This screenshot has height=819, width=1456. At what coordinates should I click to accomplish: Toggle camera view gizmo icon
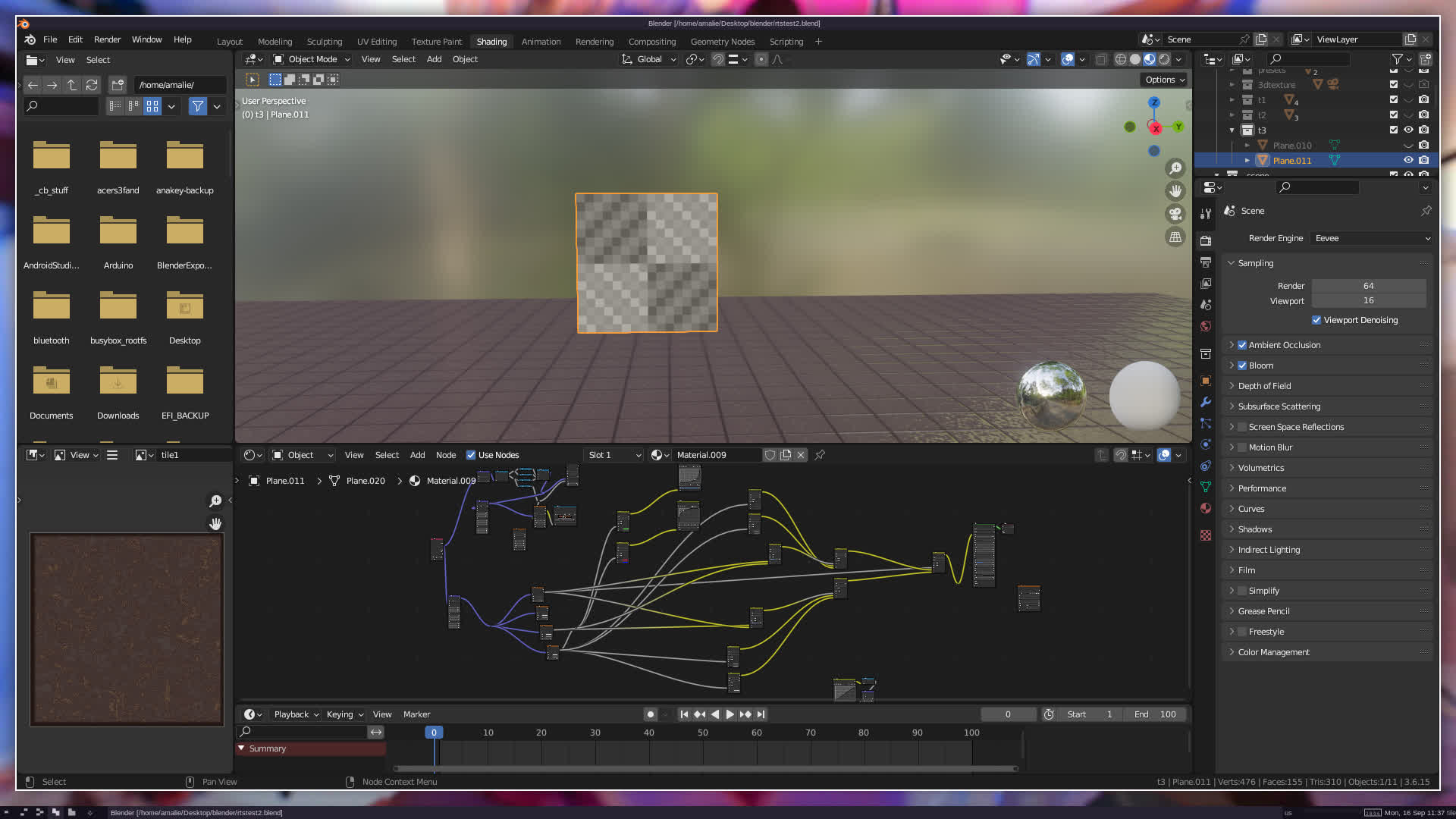pyautogui.click(x=1175, y=214)
